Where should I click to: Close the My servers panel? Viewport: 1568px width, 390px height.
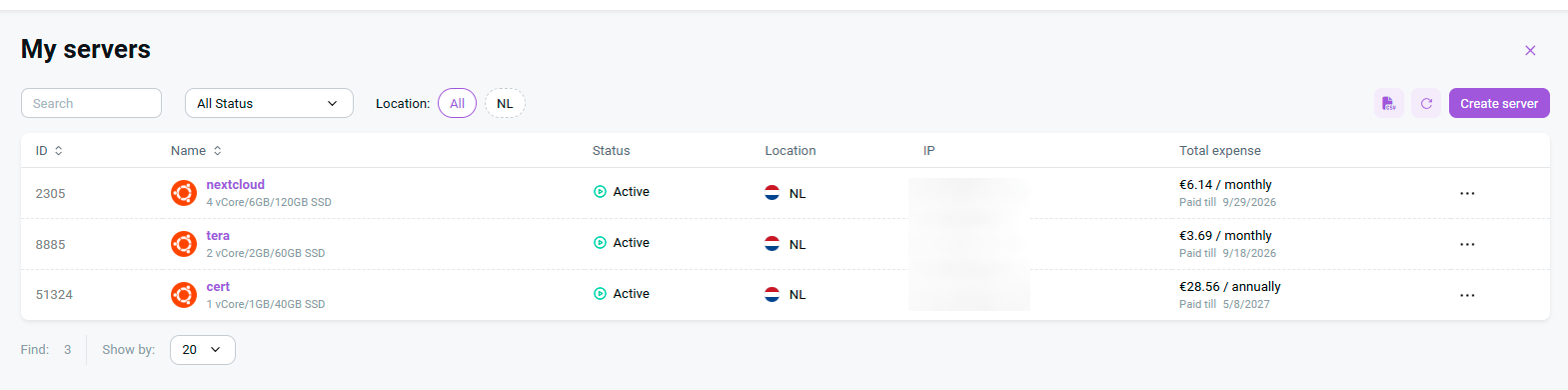(x=1530, y=50)
